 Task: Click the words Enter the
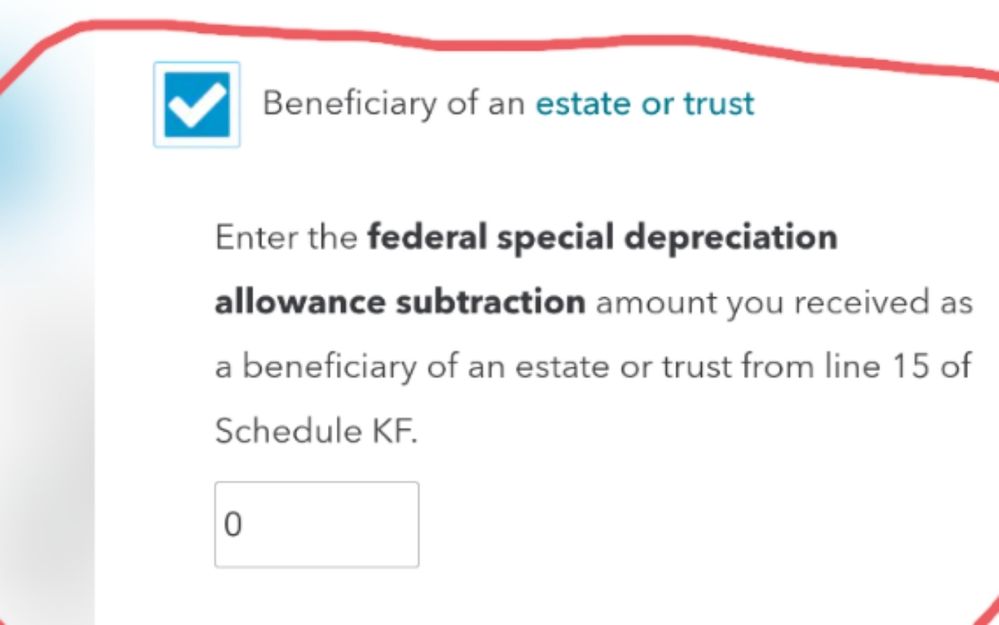click(286, 240)
